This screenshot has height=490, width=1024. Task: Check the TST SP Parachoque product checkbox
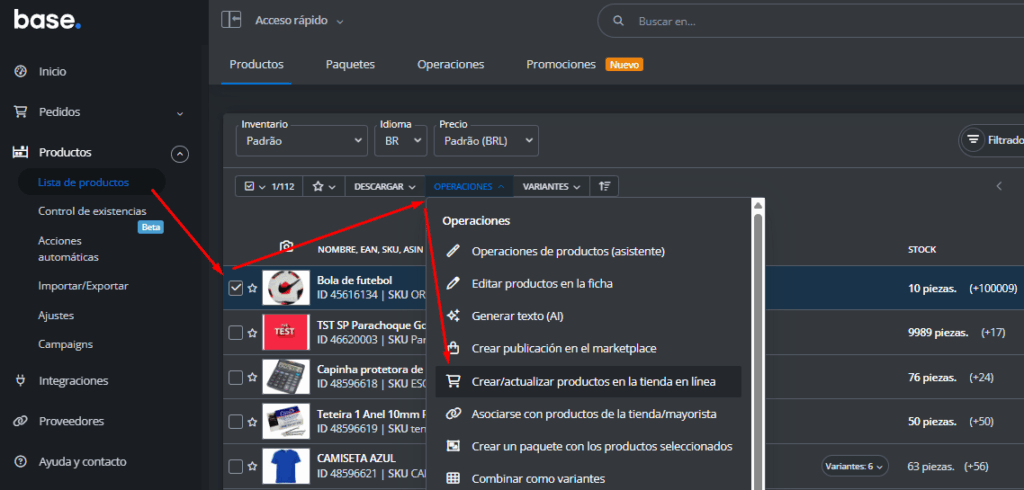236,333
